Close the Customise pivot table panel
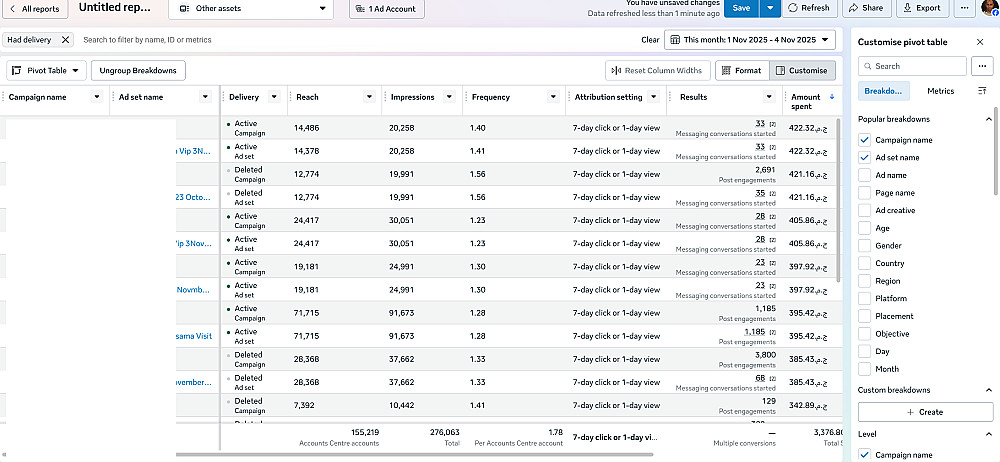Viewport: 1000px width, 462px height. (979, 42)
